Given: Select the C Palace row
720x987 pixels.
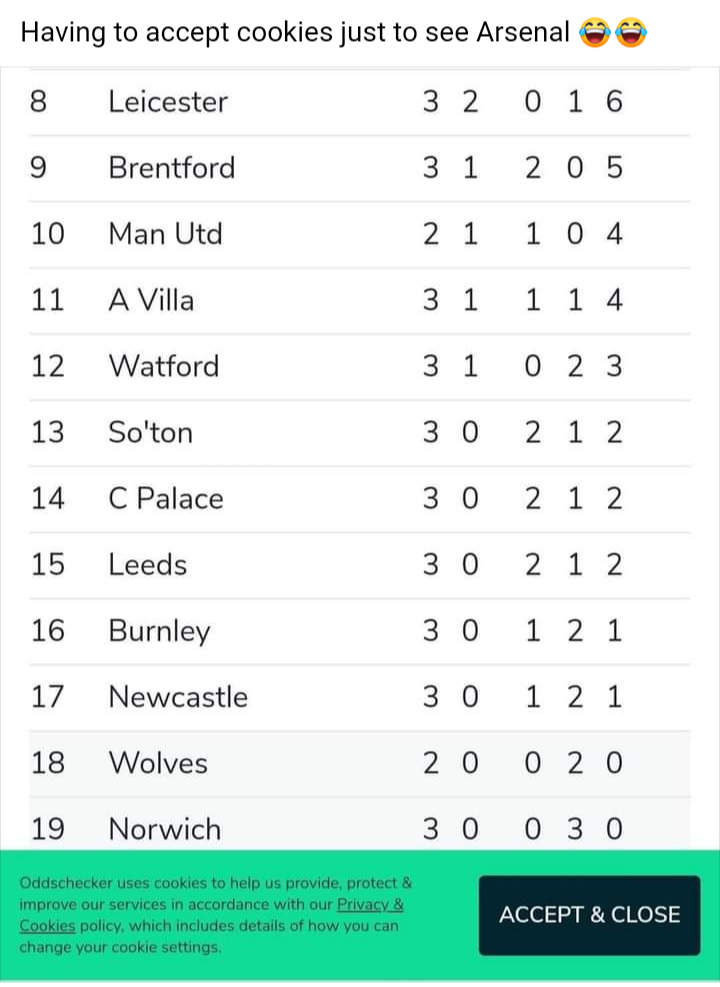Looking at the screenshot, I should pyautogui.click(x=359, y=499).
